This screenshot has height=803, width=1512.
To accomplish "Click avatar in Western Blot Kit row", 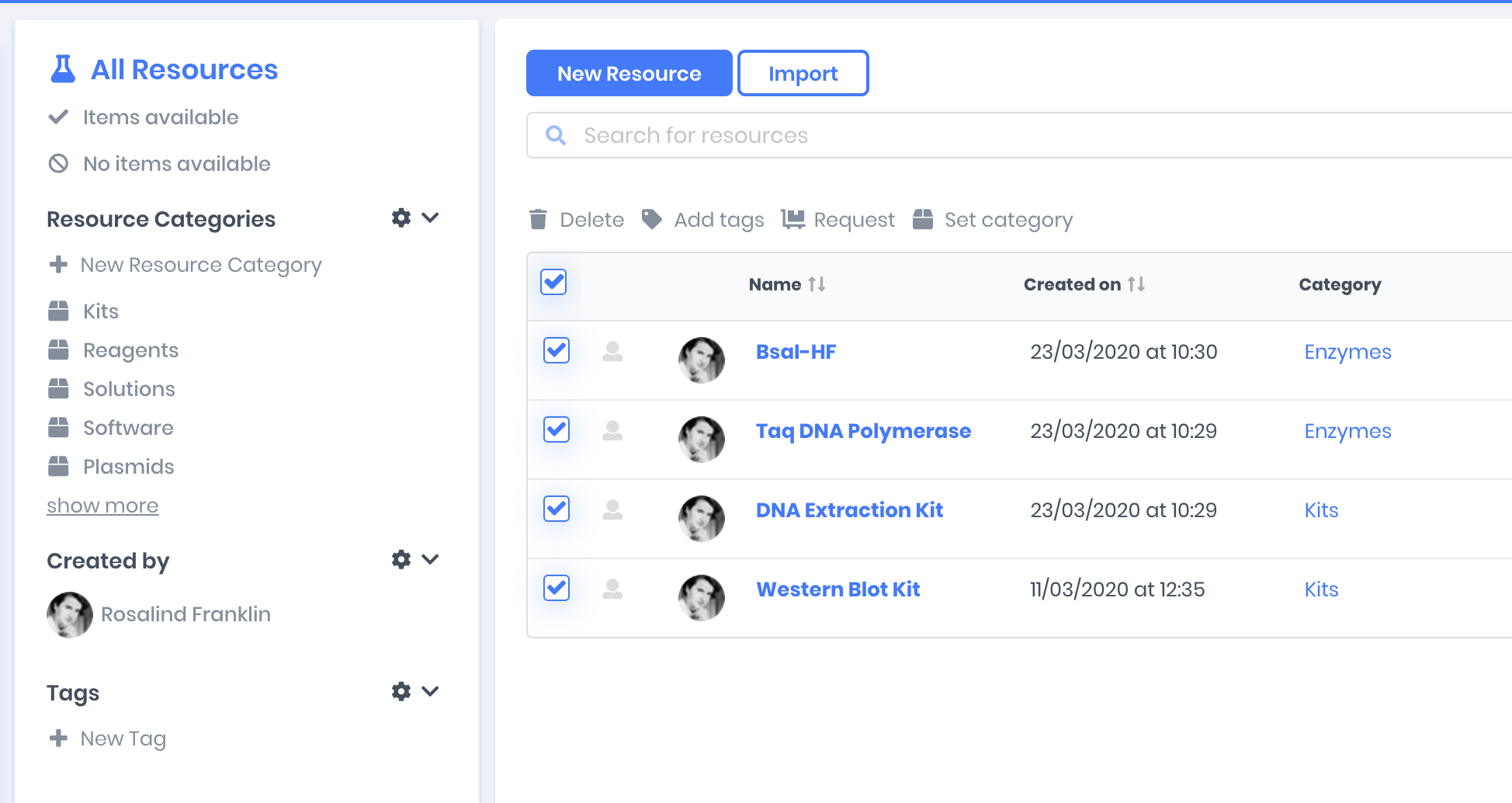I will point(702,598).
